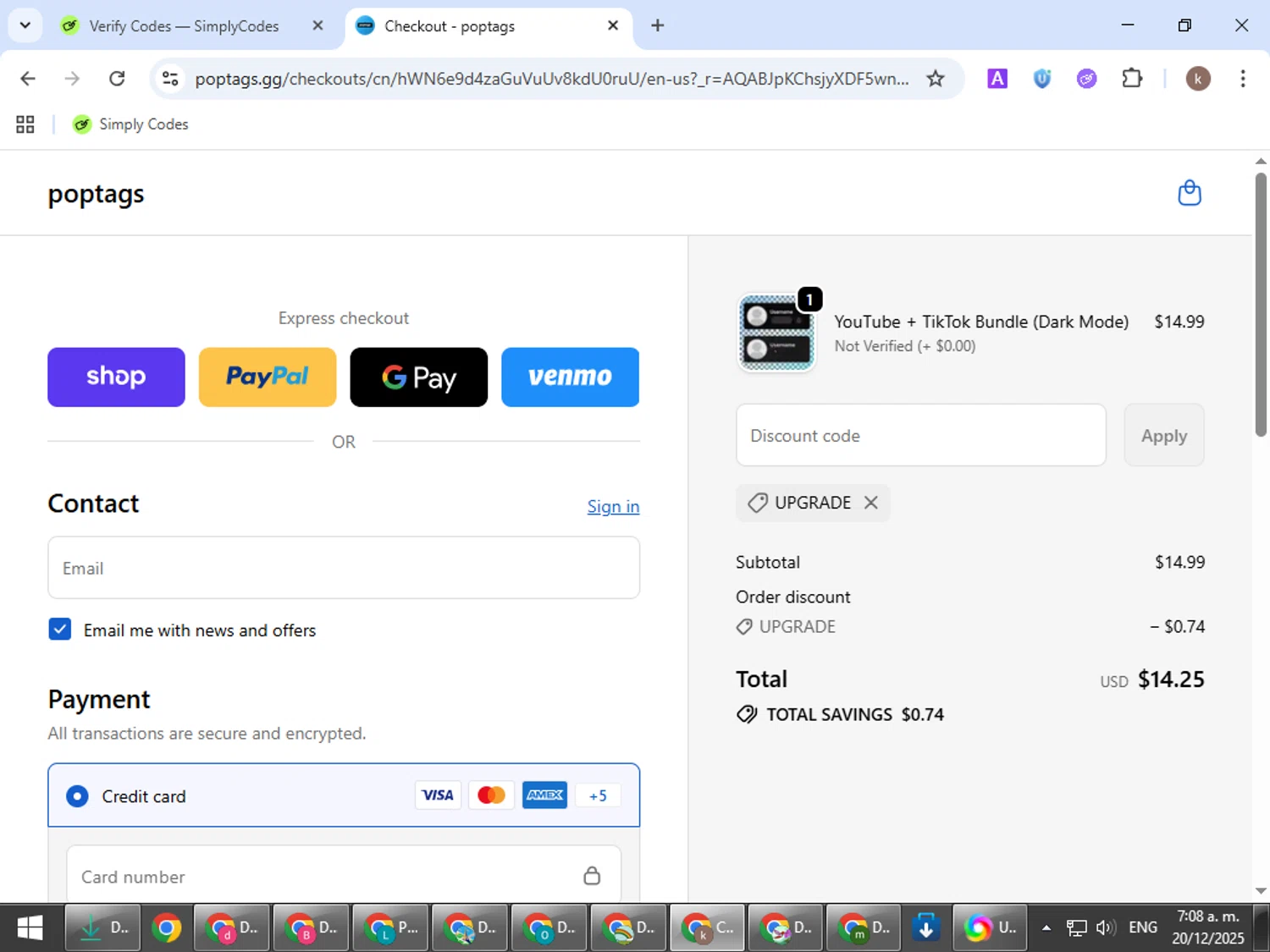
Task: Click the lock icon in Card number field
Action: coord(592,876)
